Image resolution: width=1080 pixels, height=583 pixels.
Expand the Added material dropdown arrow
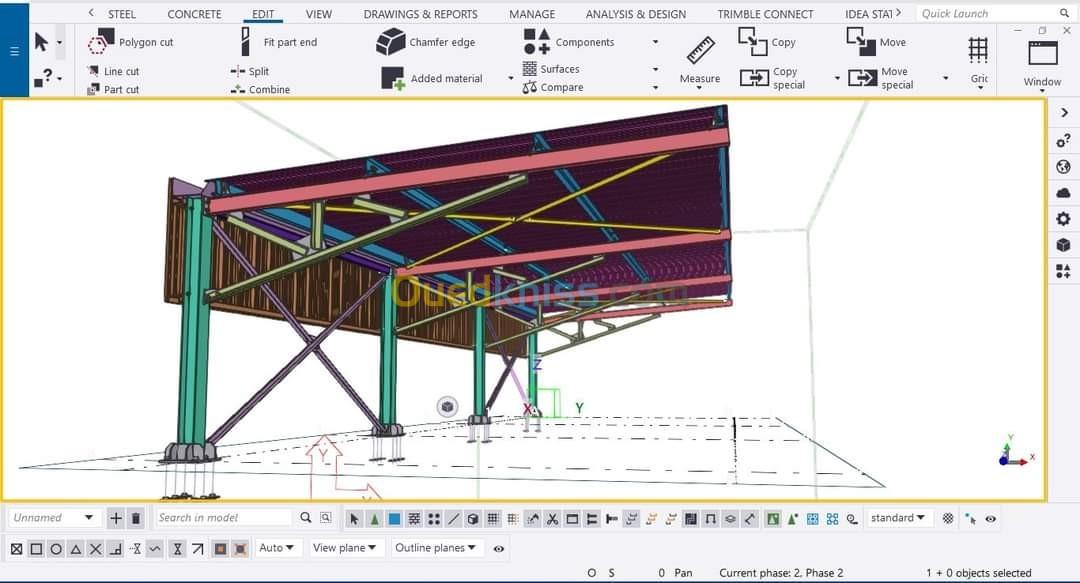click(x=510, y=79)
